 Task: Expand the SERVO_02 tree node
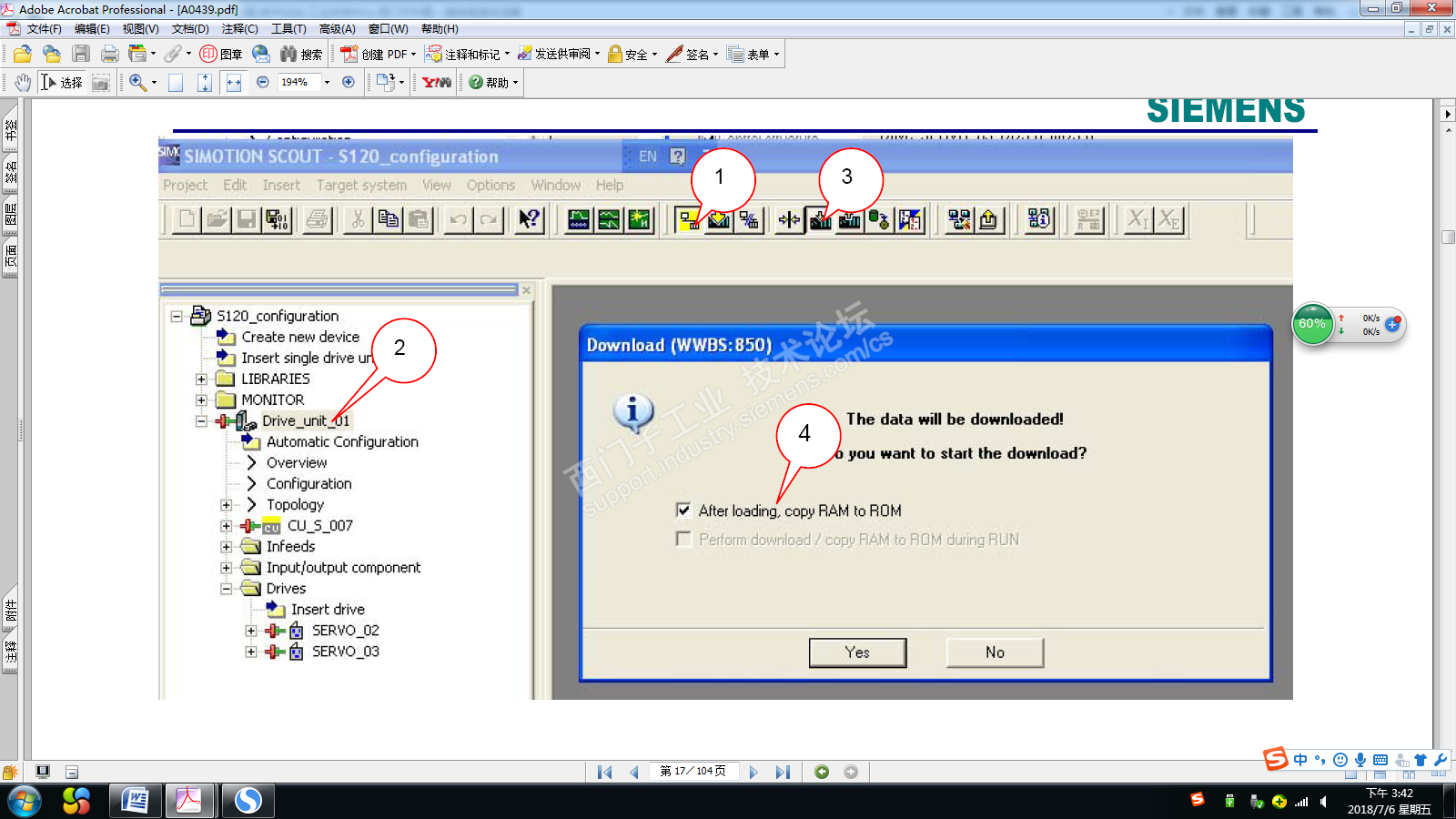[251, 631]
